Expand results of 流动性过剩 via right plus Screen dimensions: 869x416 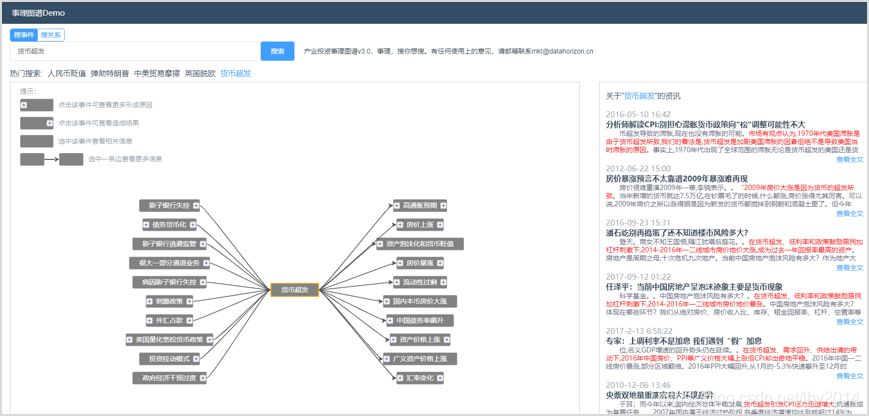click(x=442, y=283)
